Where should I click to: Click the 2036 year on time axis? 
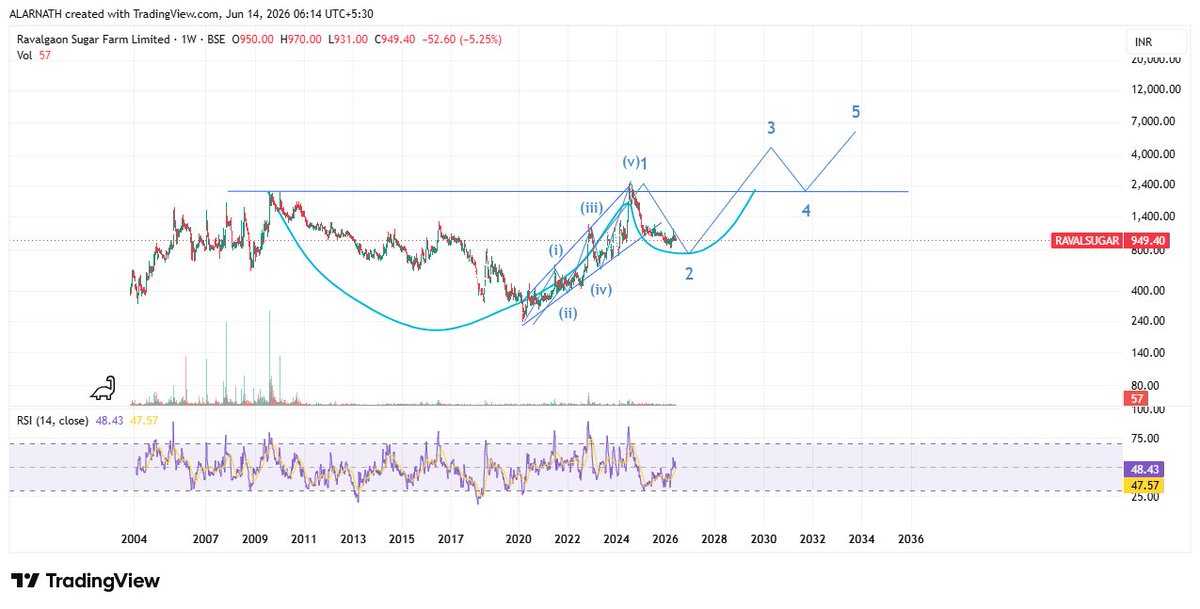tap(910, 538)
